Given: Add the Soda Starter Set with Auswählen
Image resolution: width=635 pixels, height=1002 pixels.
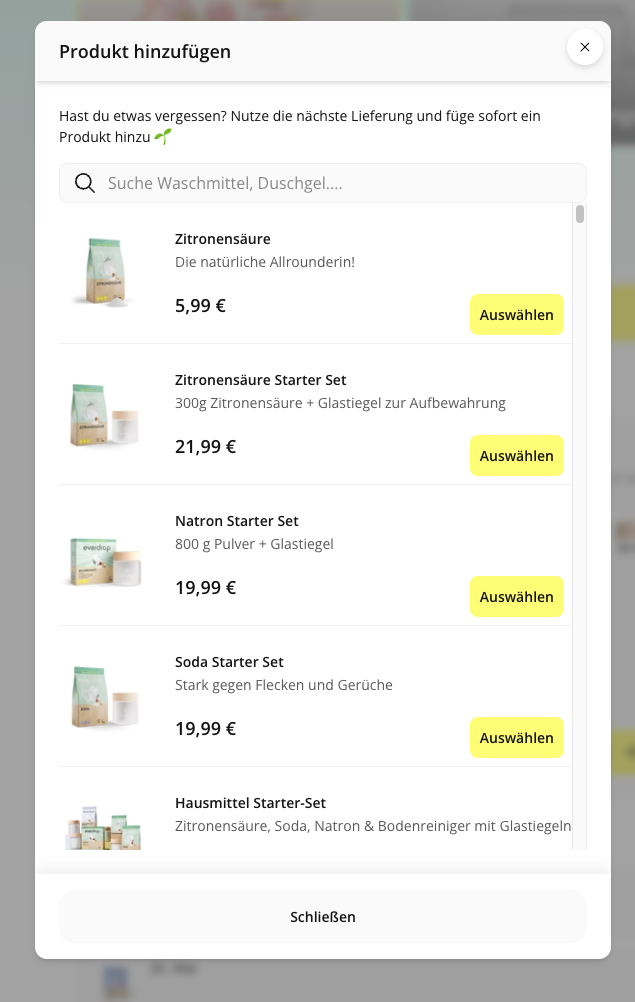Looking at the screenshot, I should pos(516,737).
